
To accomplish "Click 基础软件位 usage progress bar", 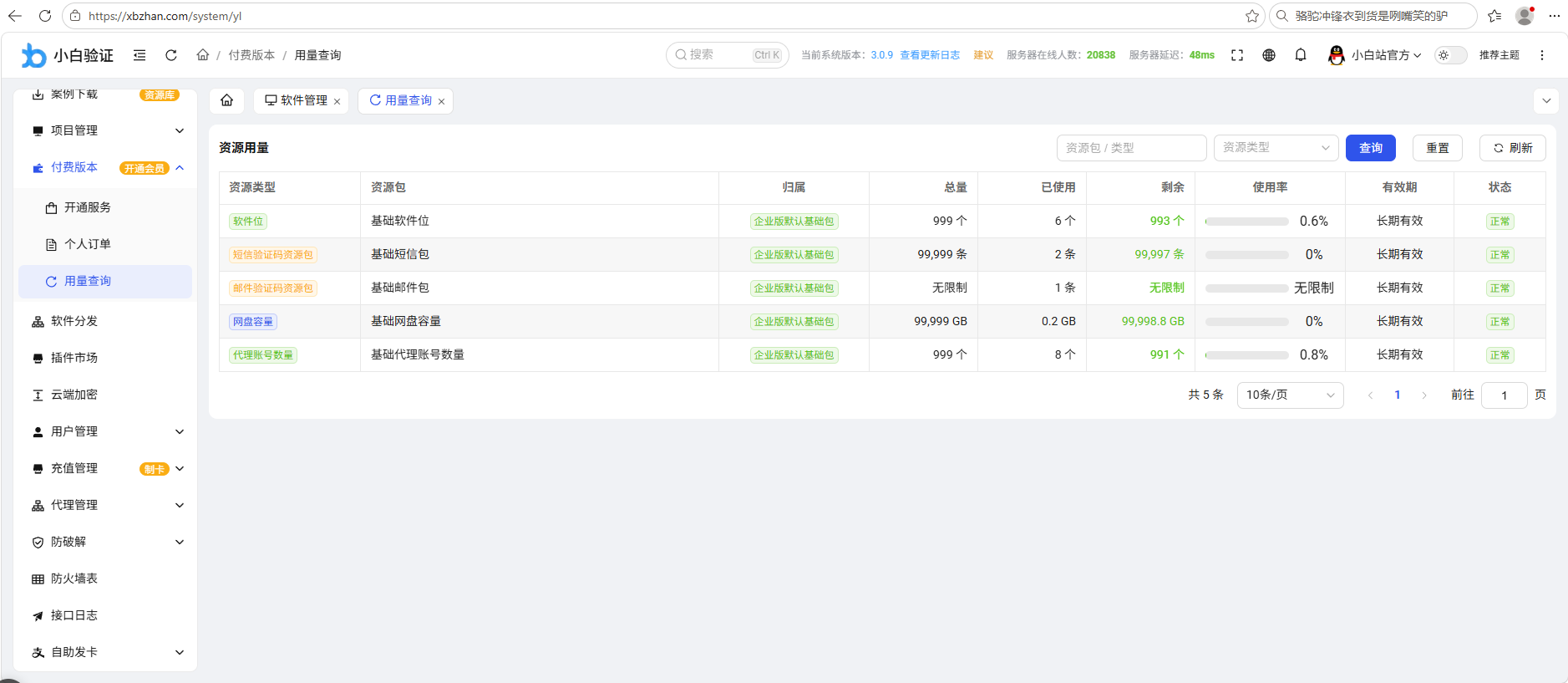I will (1247, 222).
